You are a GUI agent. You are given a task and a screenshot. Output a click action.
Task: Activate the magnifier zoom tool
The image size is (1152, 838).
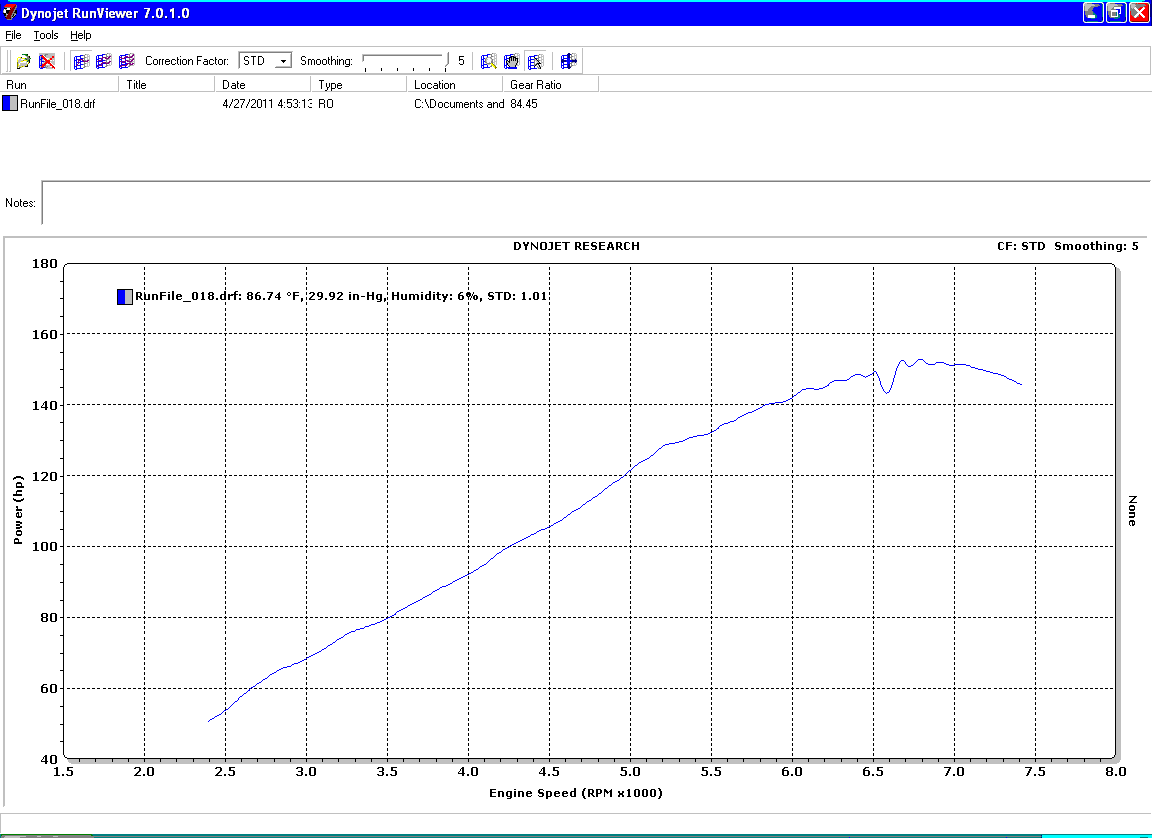489,61
